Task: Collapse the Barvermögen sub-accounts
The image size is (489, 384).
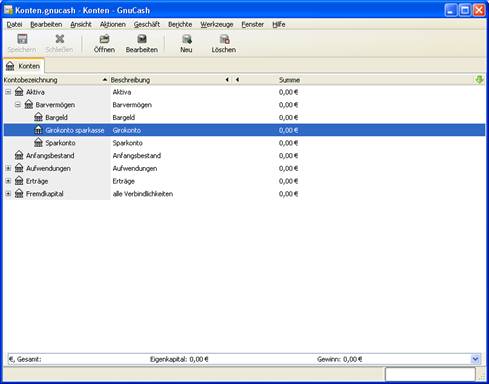Action: point(18,105)
